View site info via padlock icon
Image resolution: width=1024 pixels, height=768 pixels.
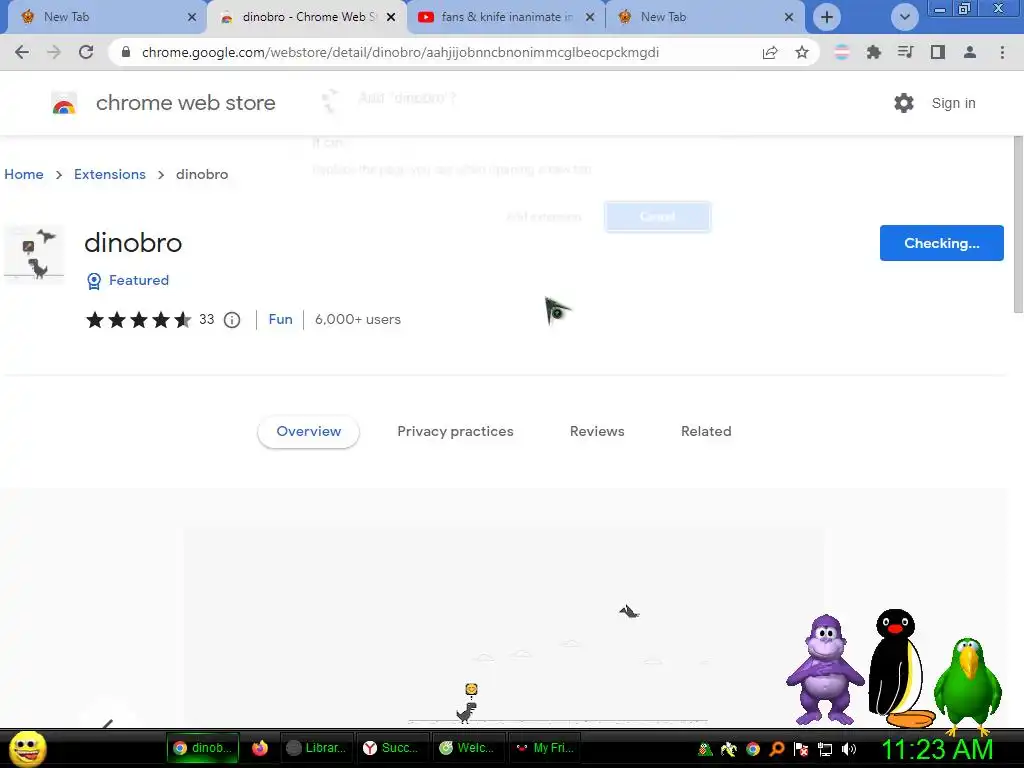126,52
